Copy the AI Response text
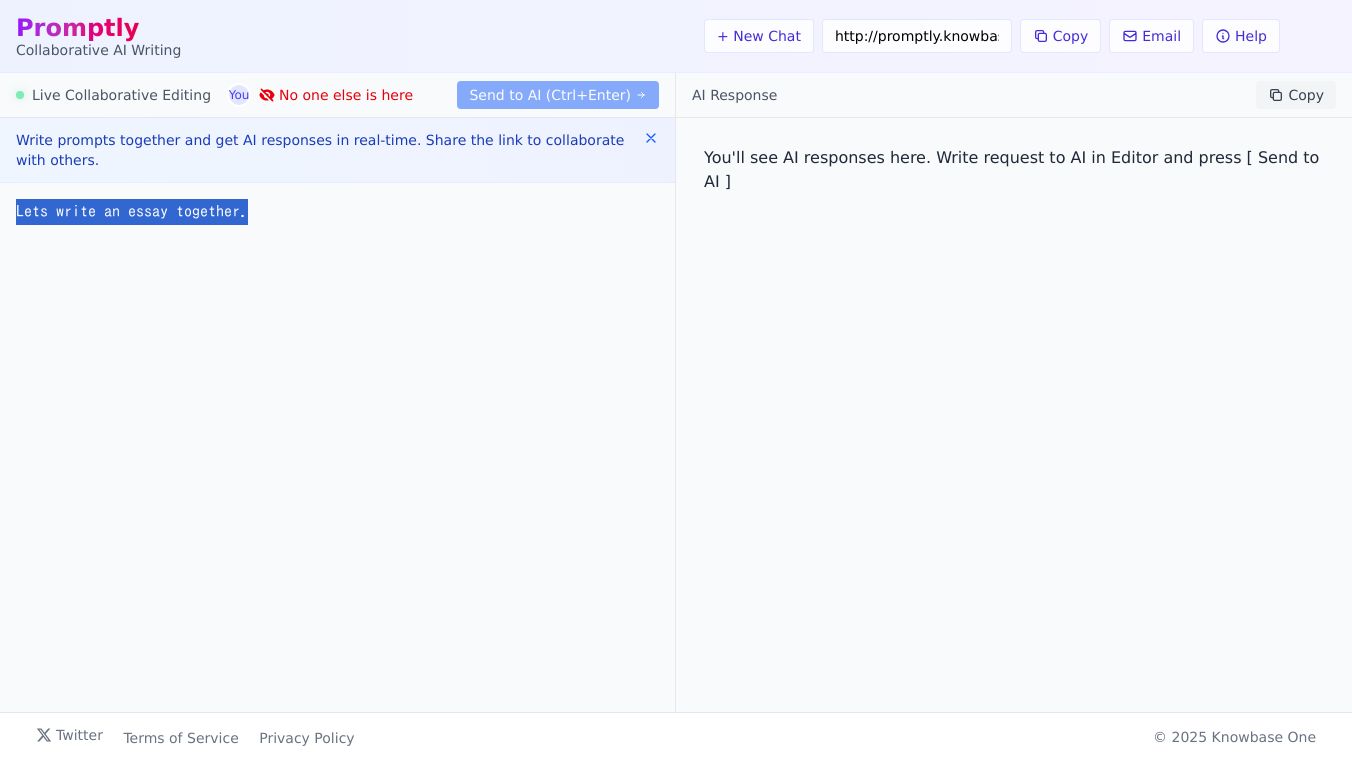 click(x=1295, y=95)
